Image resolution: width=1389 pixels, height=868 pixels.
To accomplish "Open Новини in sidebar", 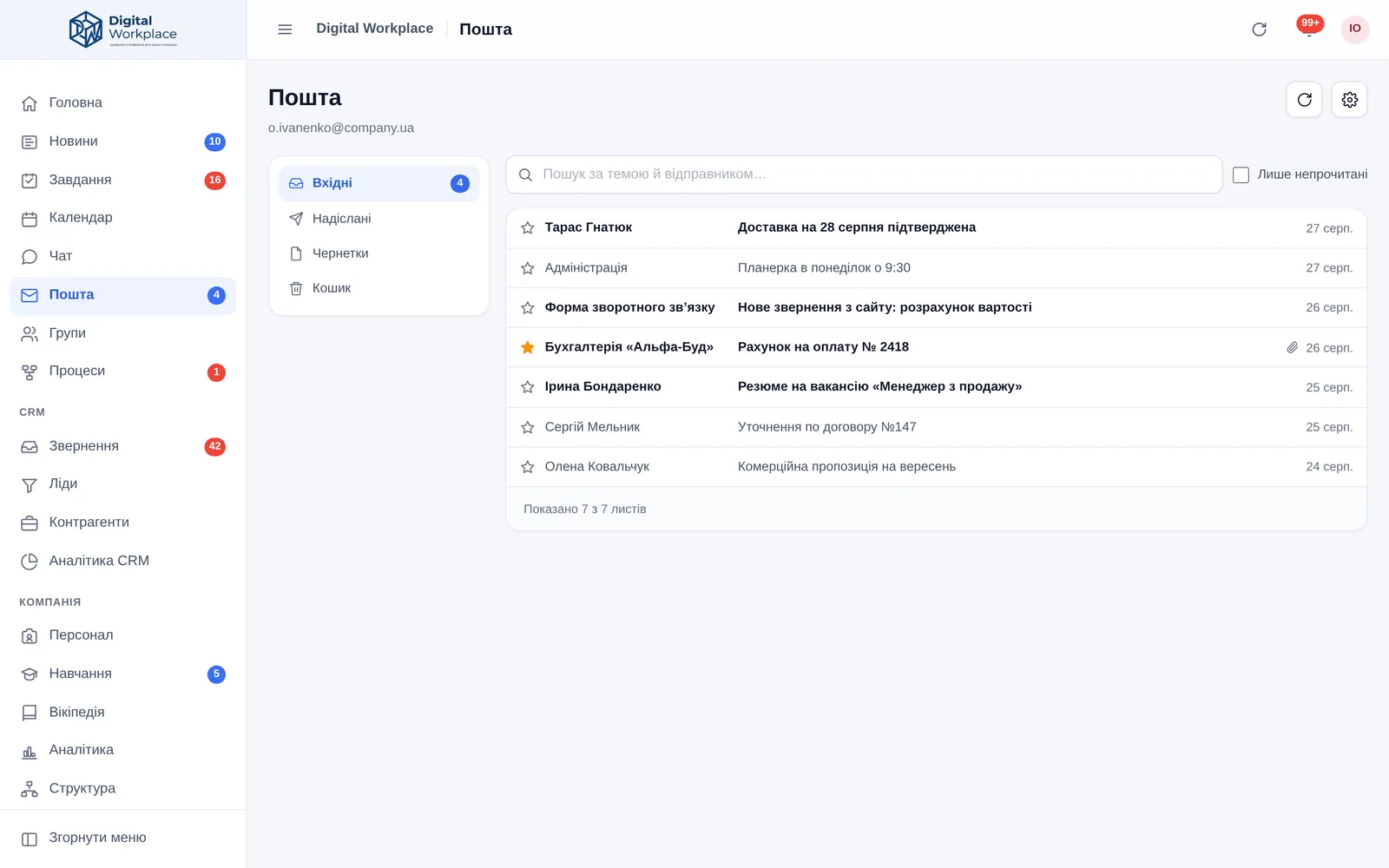I will pyautogui.click(x=122, y=141).
